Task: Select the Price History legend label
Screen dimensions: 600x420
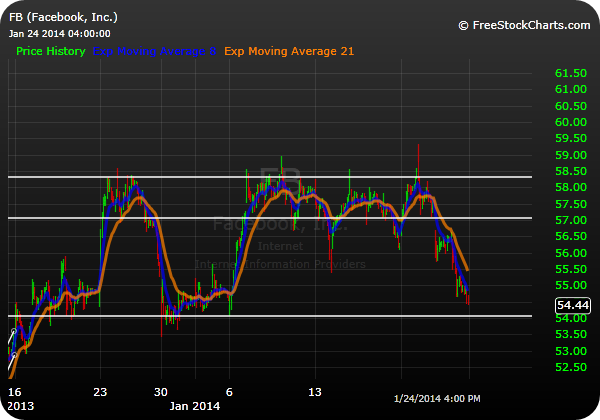Action: pyautogui.click(x=51, y=51)
